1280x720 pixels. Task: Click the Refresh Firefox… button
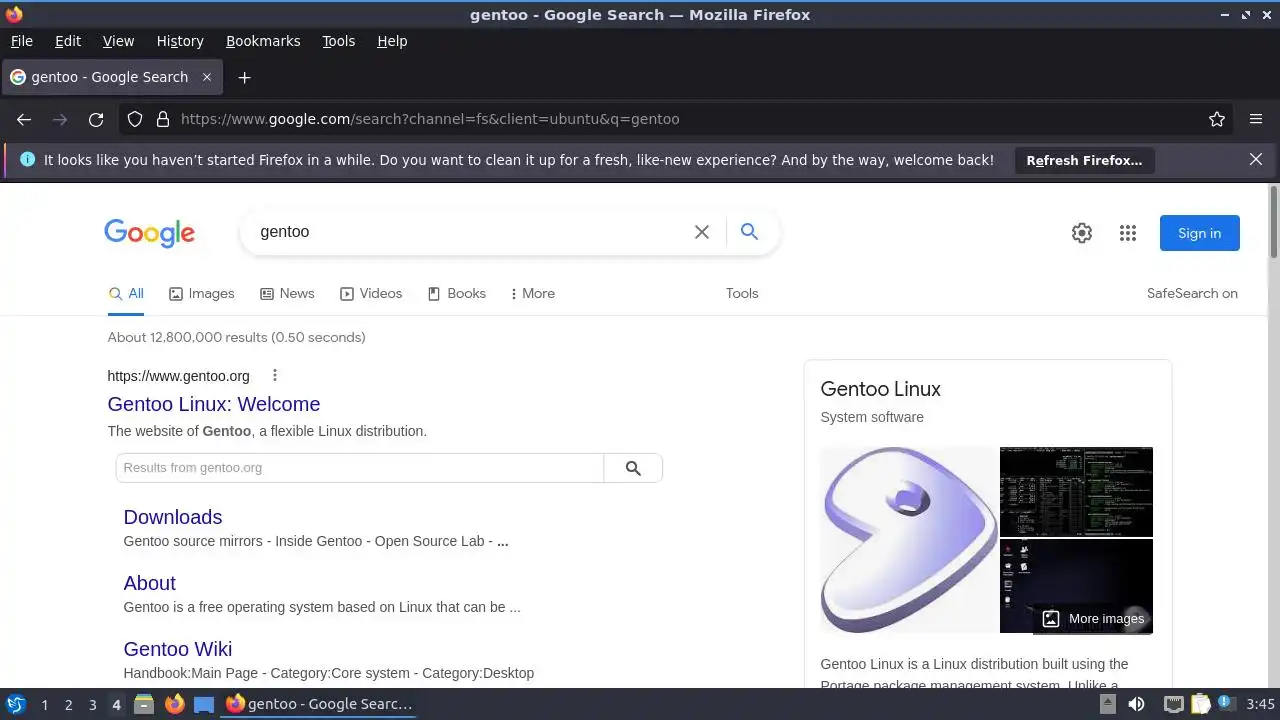coord(1084,160)
